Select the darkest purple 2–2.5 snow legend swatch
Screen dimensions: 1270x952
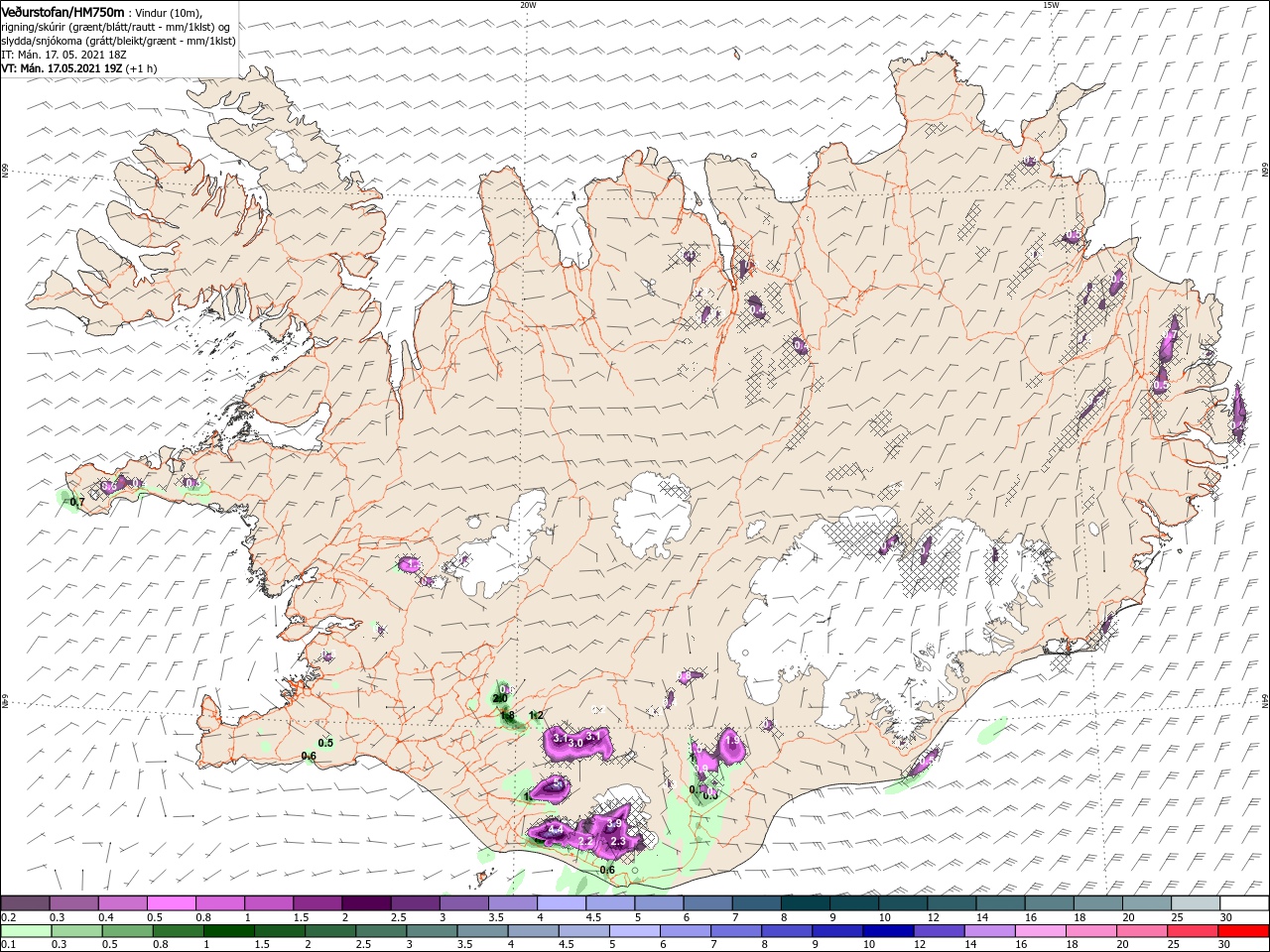365,902
